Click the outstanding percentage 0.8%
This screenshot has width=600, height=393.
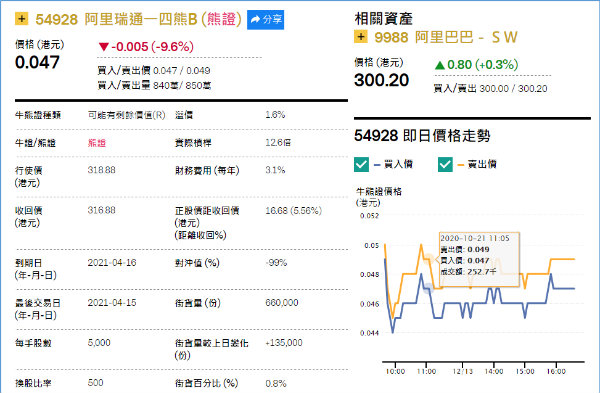coord(276,383)
